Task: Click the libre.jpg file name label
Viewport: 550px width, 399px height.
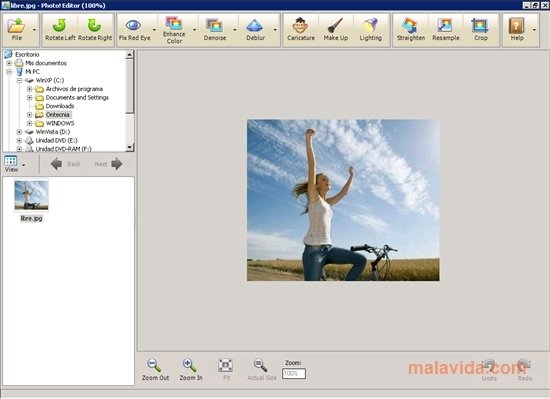Action: (31, 218)
